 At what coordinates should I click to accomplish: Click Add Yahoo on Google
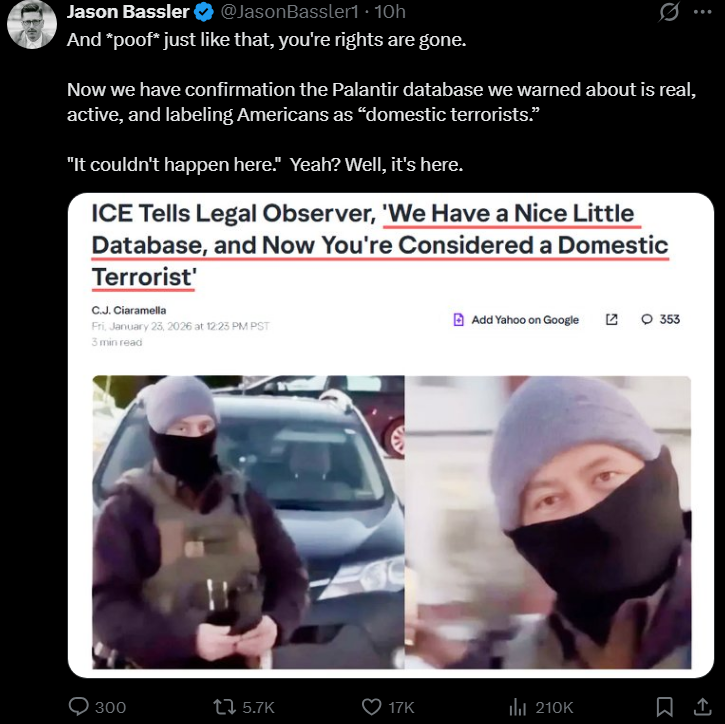516,319
